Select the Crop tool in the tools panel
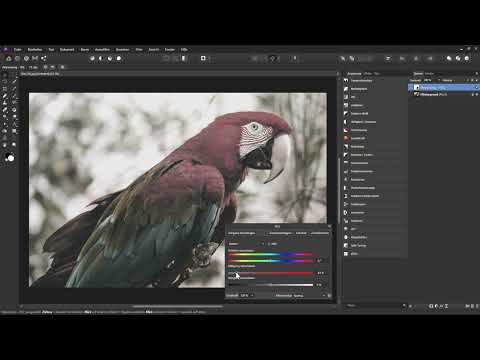 click(5, 89)
